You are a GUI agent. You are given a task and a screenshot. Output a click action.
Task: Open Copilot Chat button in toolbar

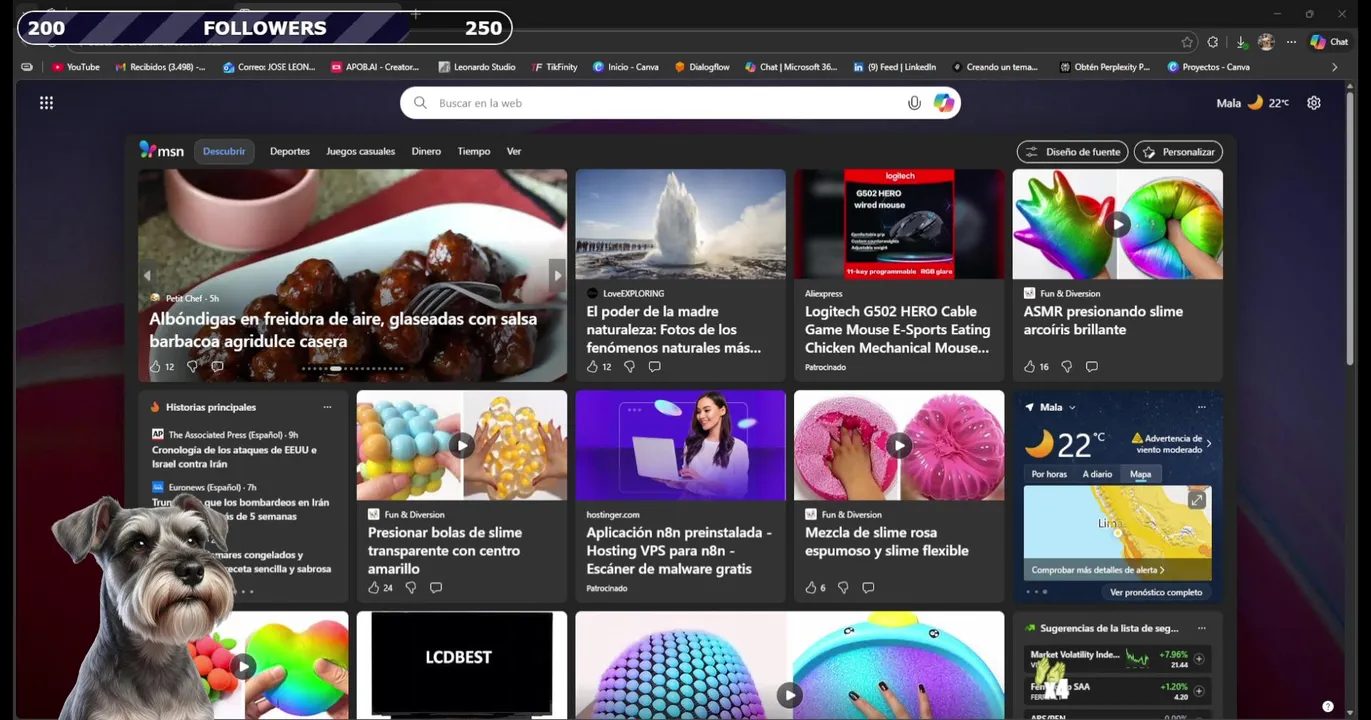pos(1329,42)
